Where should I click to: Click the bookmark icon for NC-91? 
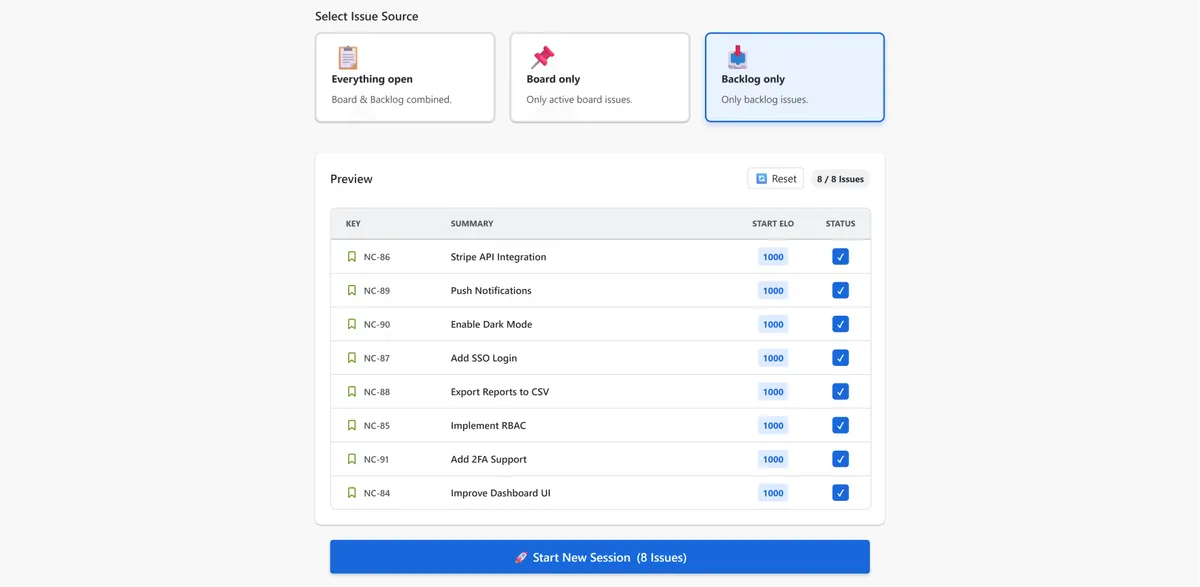pyautogui.click(x=352, y=459)
